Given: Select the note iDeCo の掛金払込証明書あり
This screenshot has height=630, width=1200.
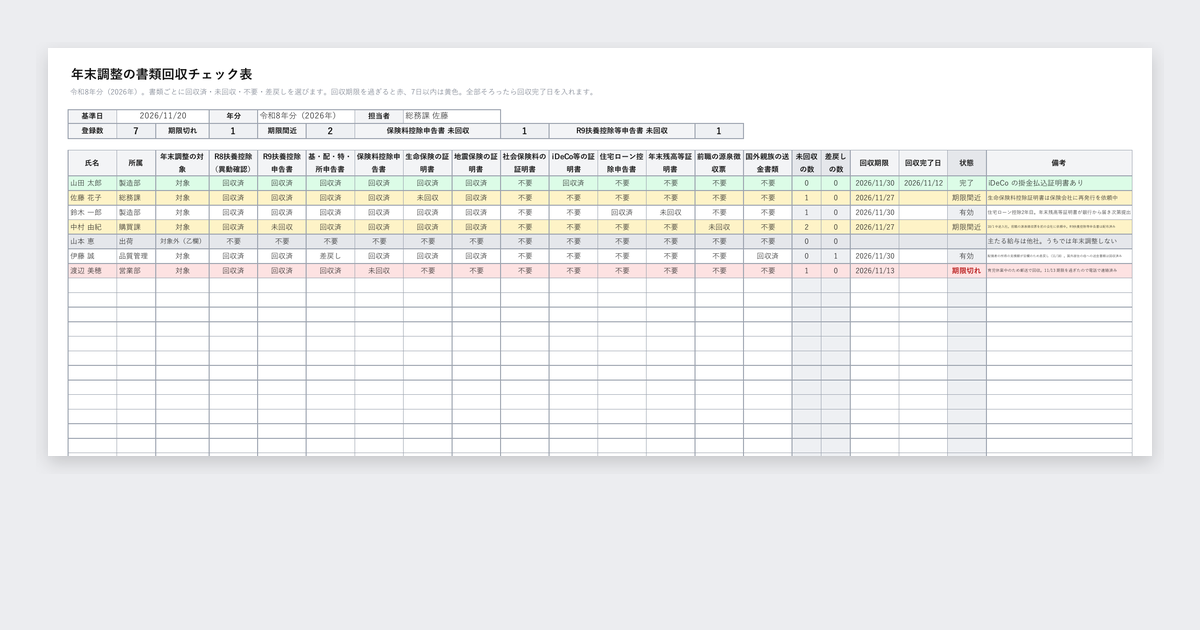Looking at the screenshot, I should click(x=1059, y=183).
